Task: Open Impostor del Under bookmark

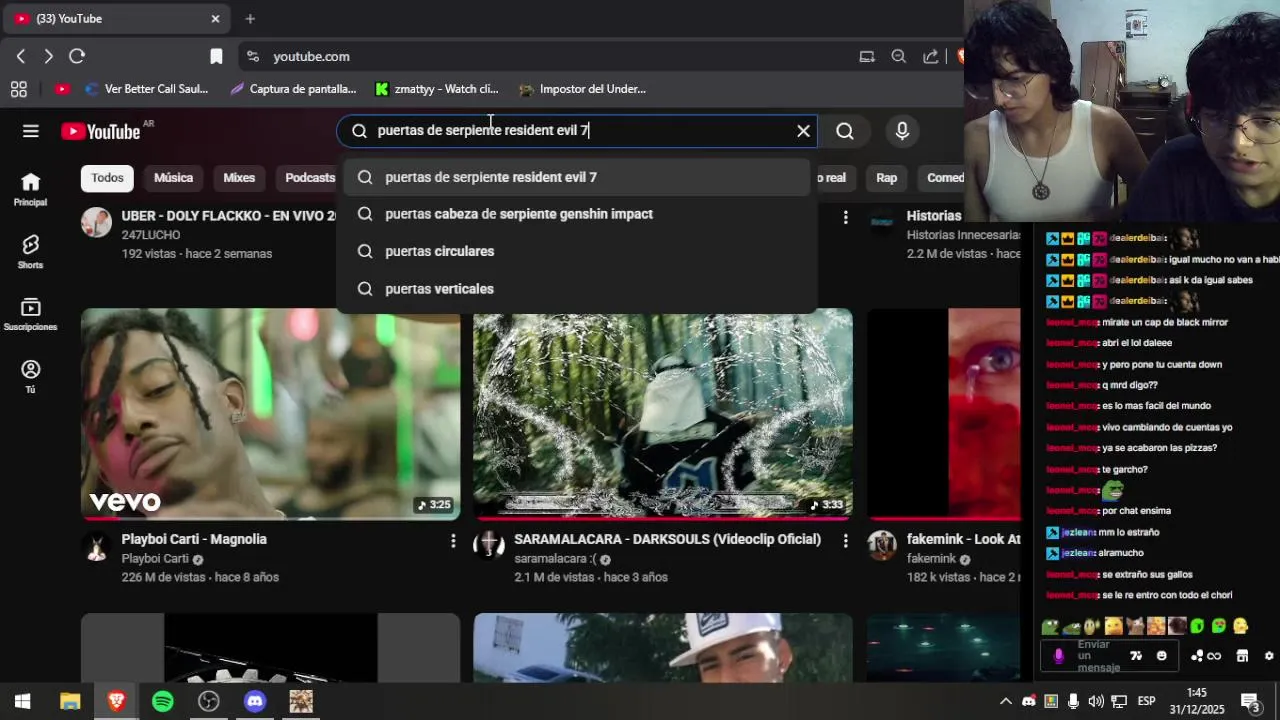Action: pyautogui.click(x=583, y=89)
